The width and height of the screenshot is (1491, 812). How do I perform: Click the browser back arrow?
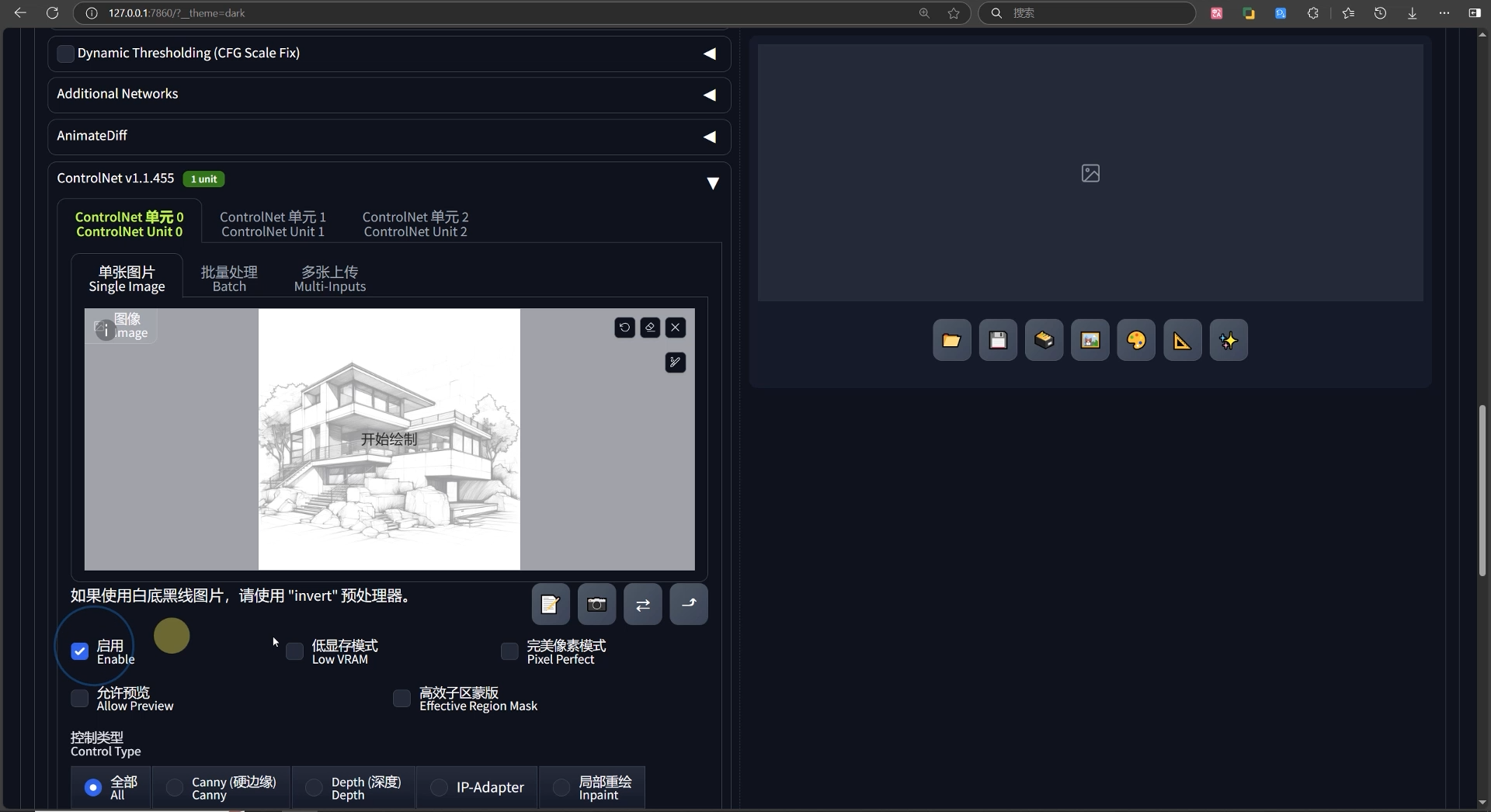point(20,12)
